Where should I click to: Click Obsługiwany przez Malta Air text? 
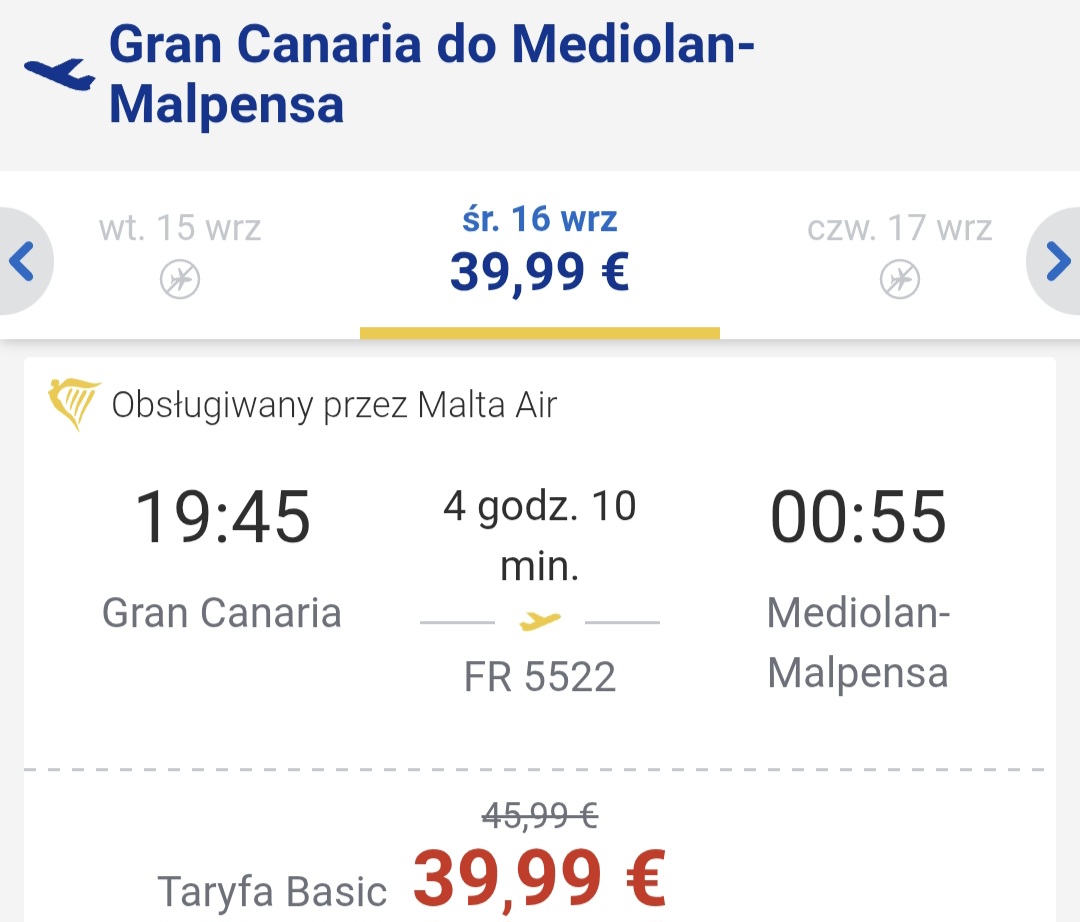(x=334, y=405)
